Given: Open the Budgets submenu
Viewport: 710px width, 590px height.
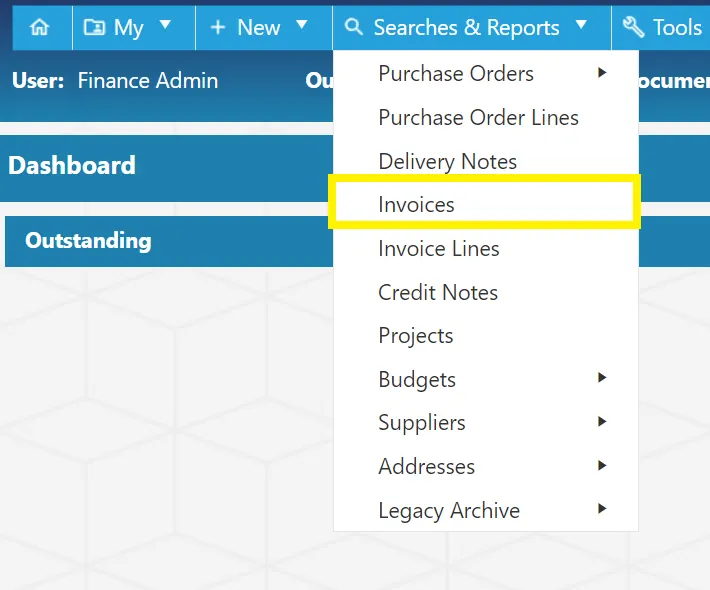Looking at the screenshot, I should pyautogui.click(x=486, y=379).
